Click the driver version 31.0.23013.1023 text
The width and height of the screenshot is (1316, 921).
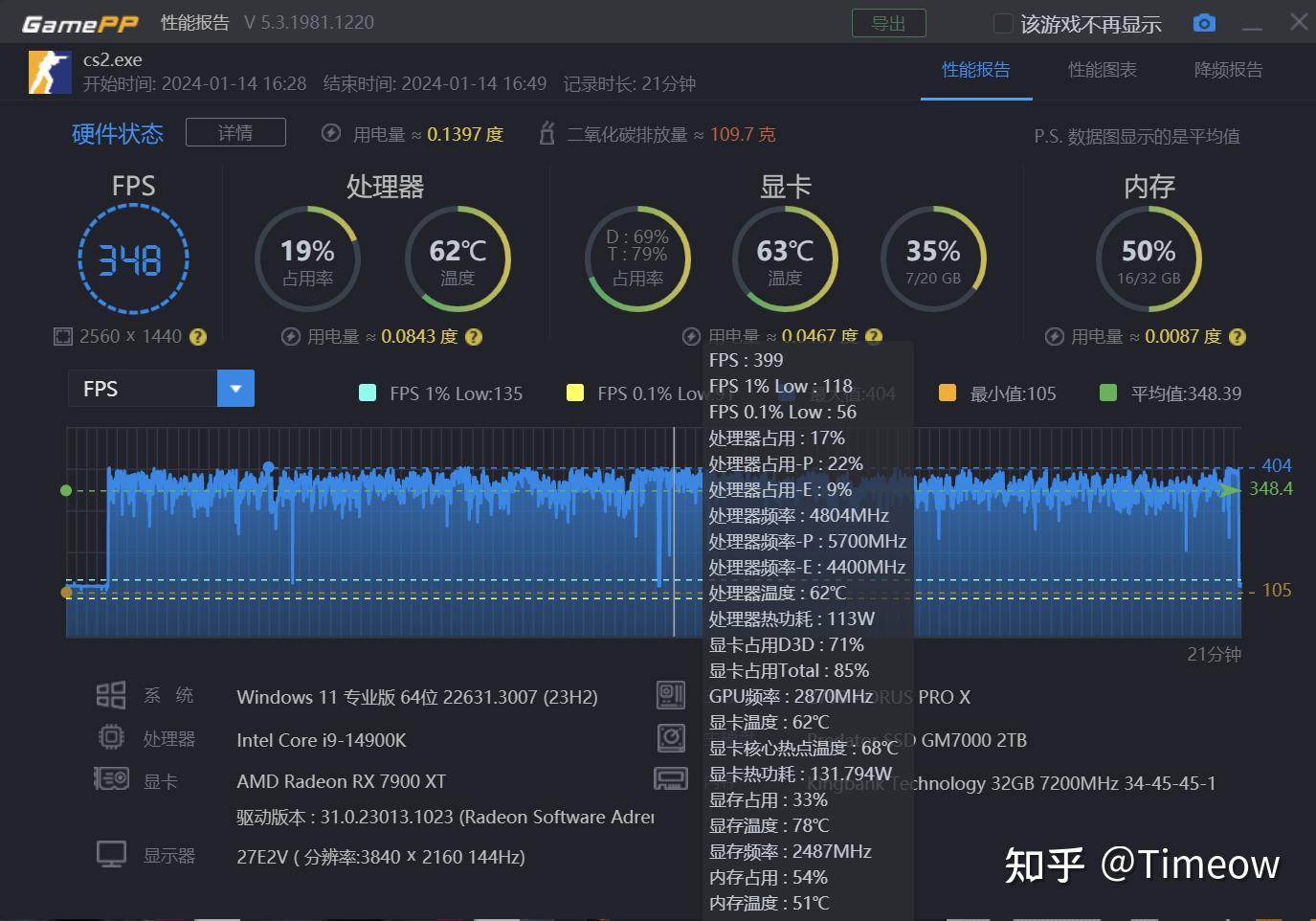446,818
